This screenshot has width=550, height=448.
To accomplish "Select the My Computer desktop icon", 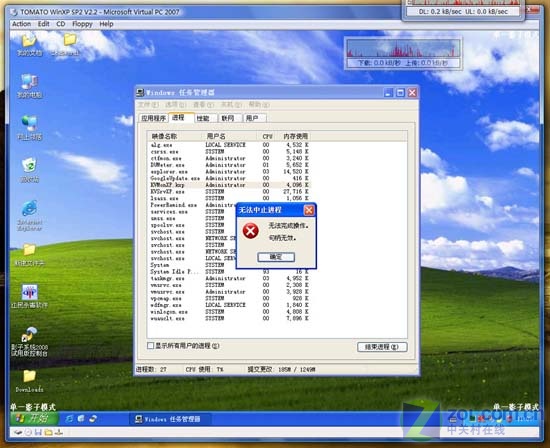I will point(29,86).
